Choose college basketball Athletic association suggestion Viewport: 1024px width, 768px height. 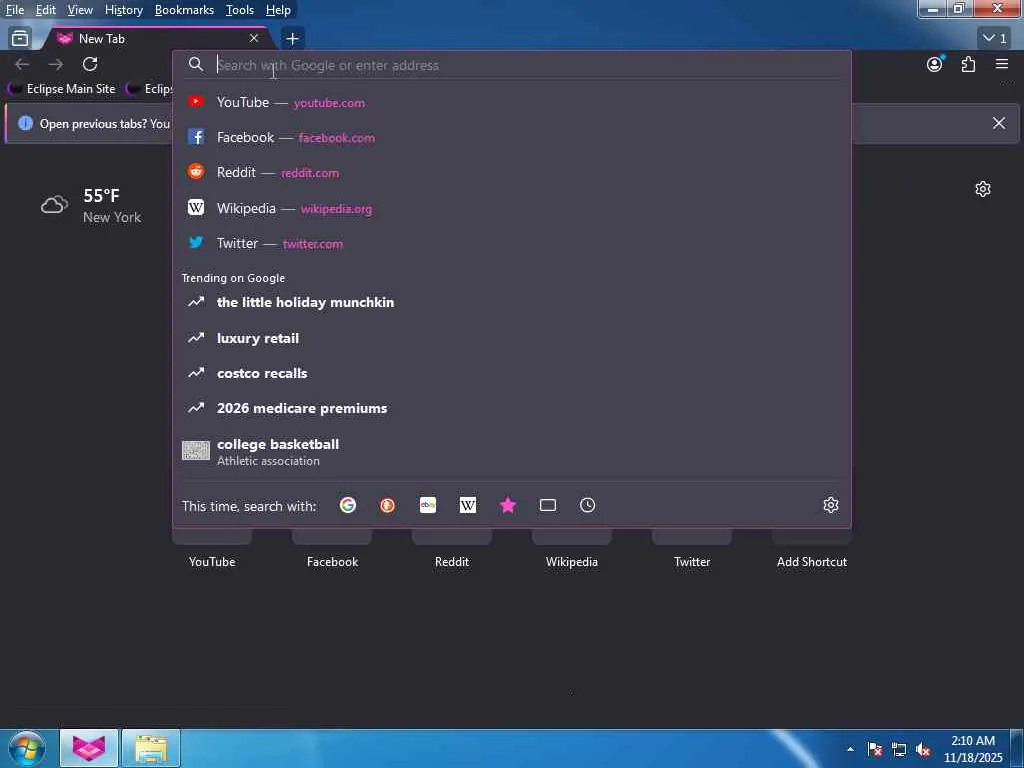point(511,452)
